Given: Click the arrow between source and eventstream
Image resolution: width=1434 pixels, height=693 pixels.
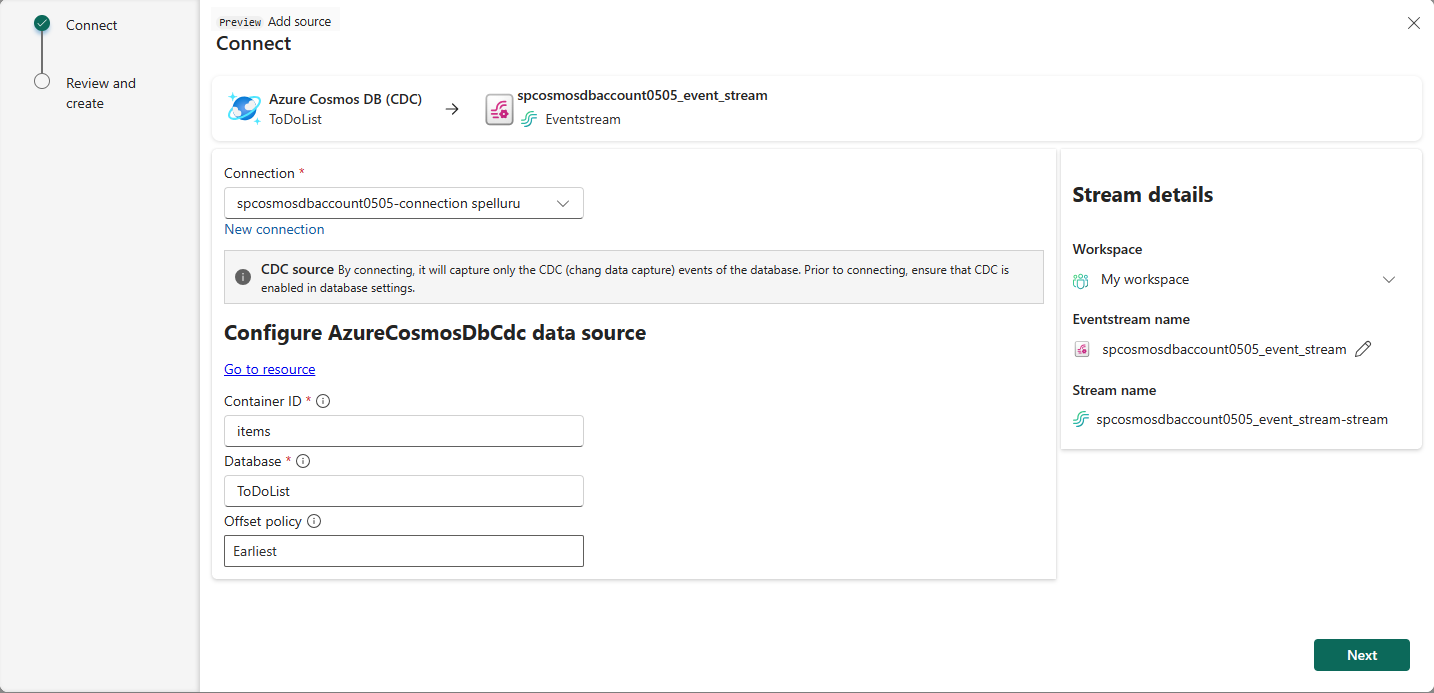Looking at the screenshot, I should [x=452, y=109].
